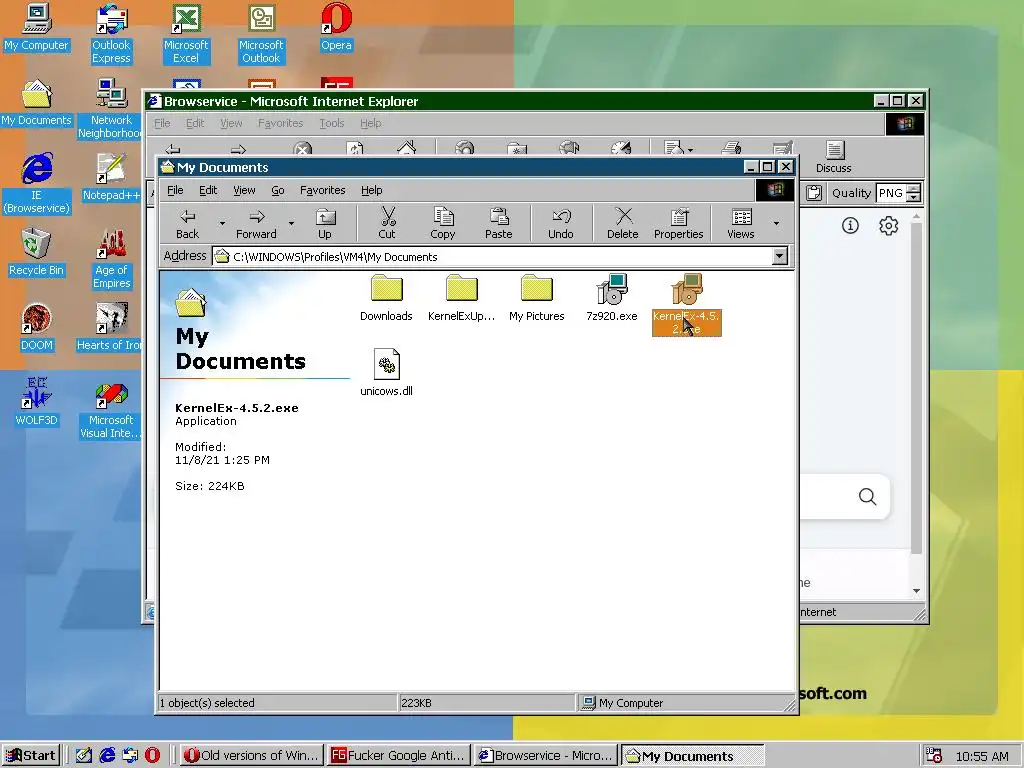This screenshot has height=768, width=1024.
Task: Open Microsoft Visual InterDev shortcut
Action: point(111,409)
